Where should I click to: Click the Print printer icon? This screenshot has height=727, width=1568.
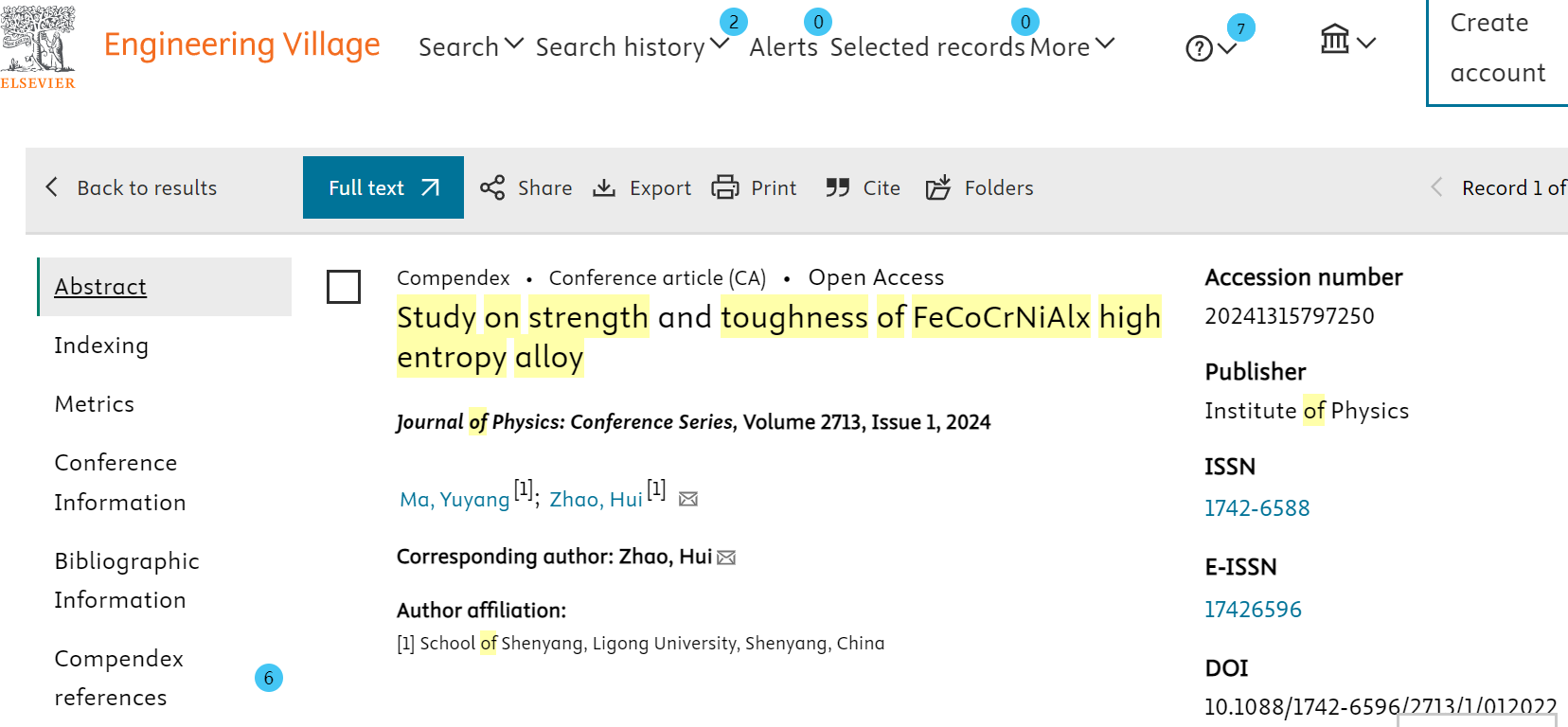point(725,187)
